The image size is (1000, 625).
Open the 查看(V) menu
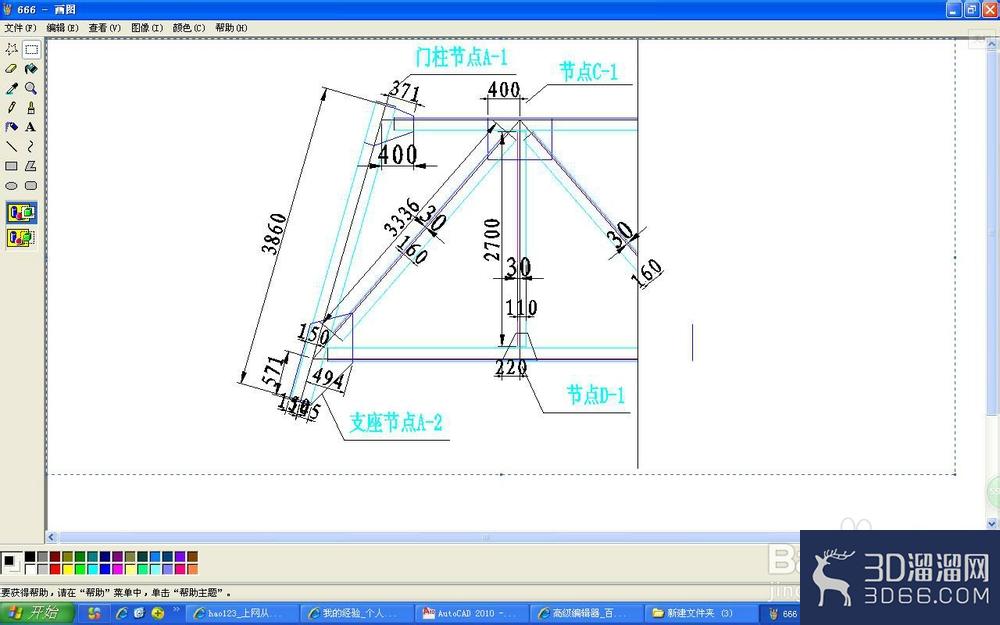pyautogui.click(x=105, y=28)
